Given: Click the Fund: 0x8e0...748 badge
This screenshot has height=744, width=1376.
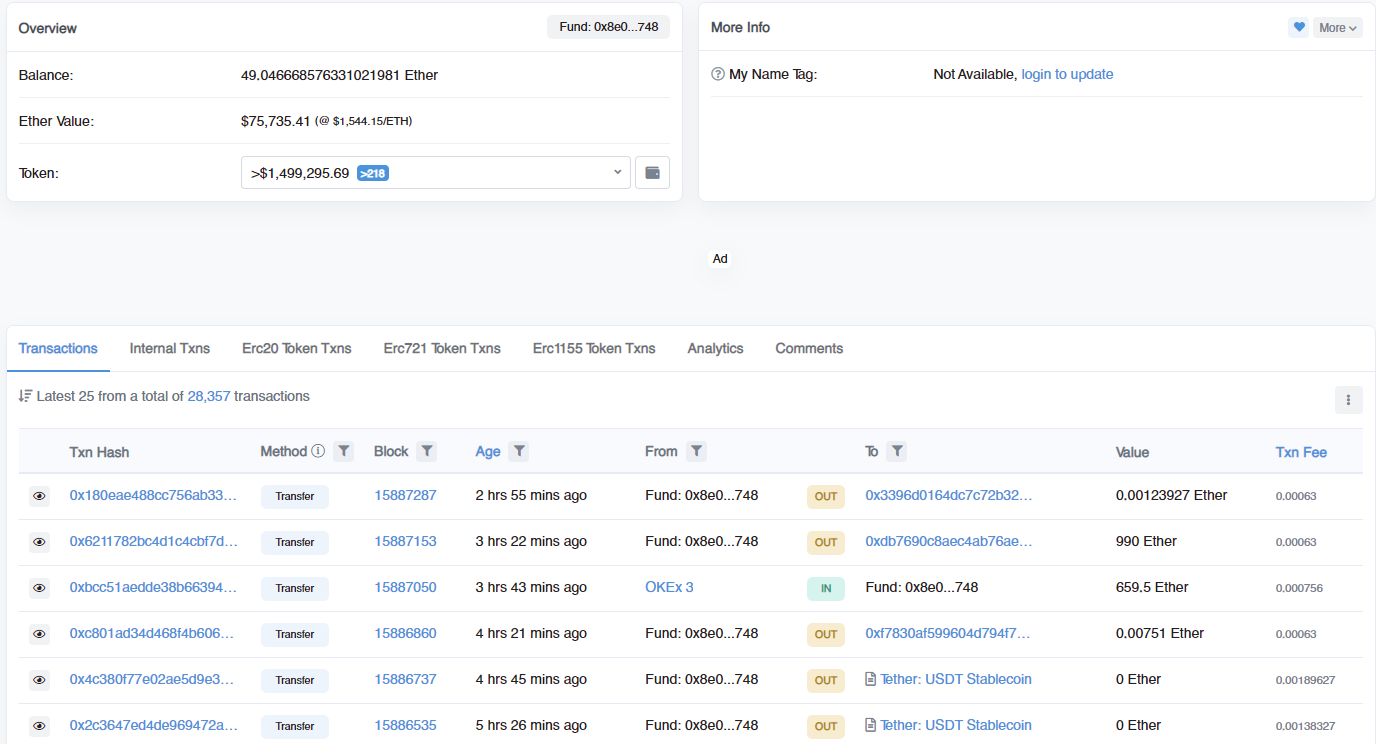Looking at the screenshot, I should (608, 27).
